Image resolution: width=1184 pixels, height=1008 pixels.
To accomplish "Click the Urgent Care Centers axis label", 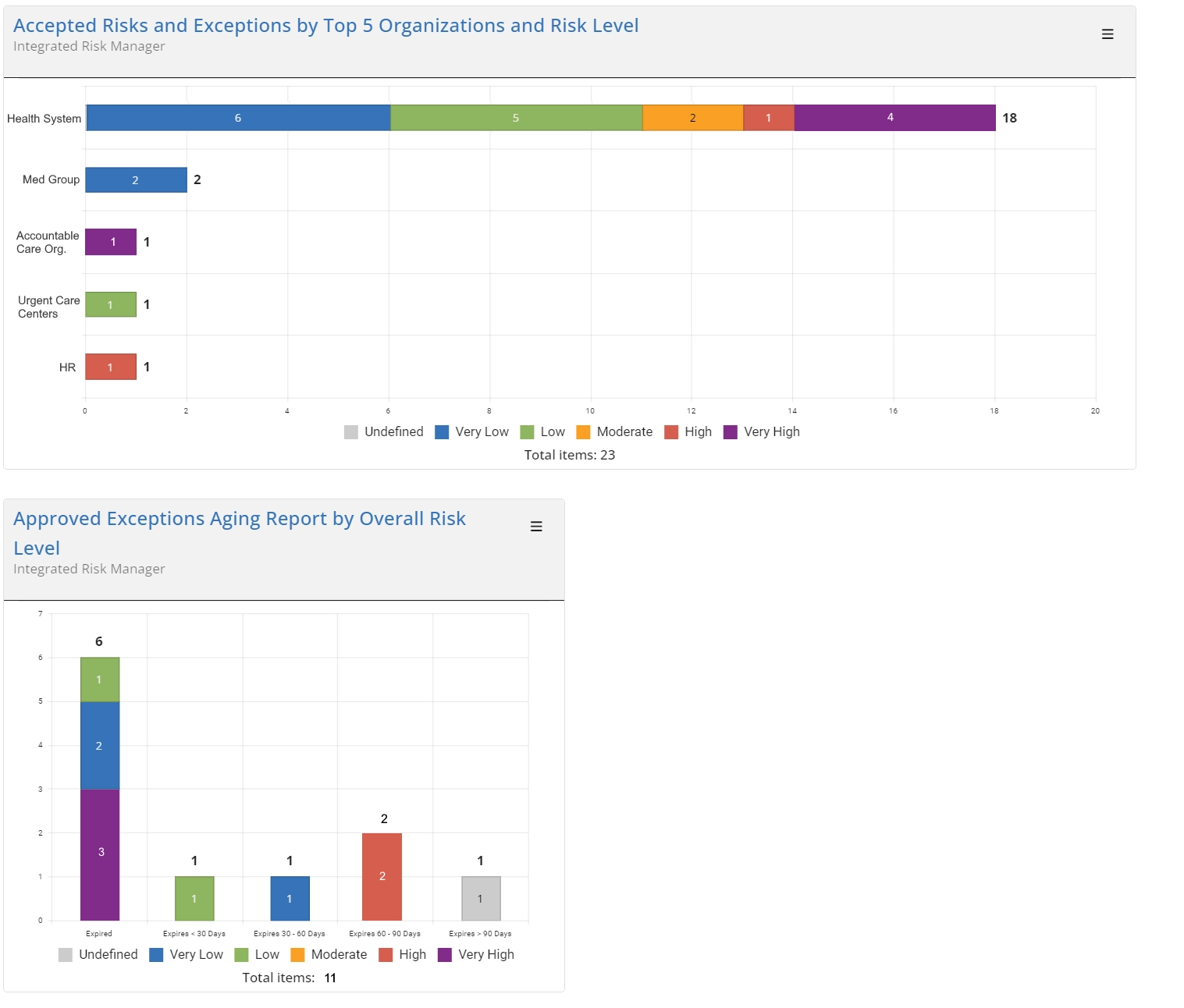I will point(48,307).
